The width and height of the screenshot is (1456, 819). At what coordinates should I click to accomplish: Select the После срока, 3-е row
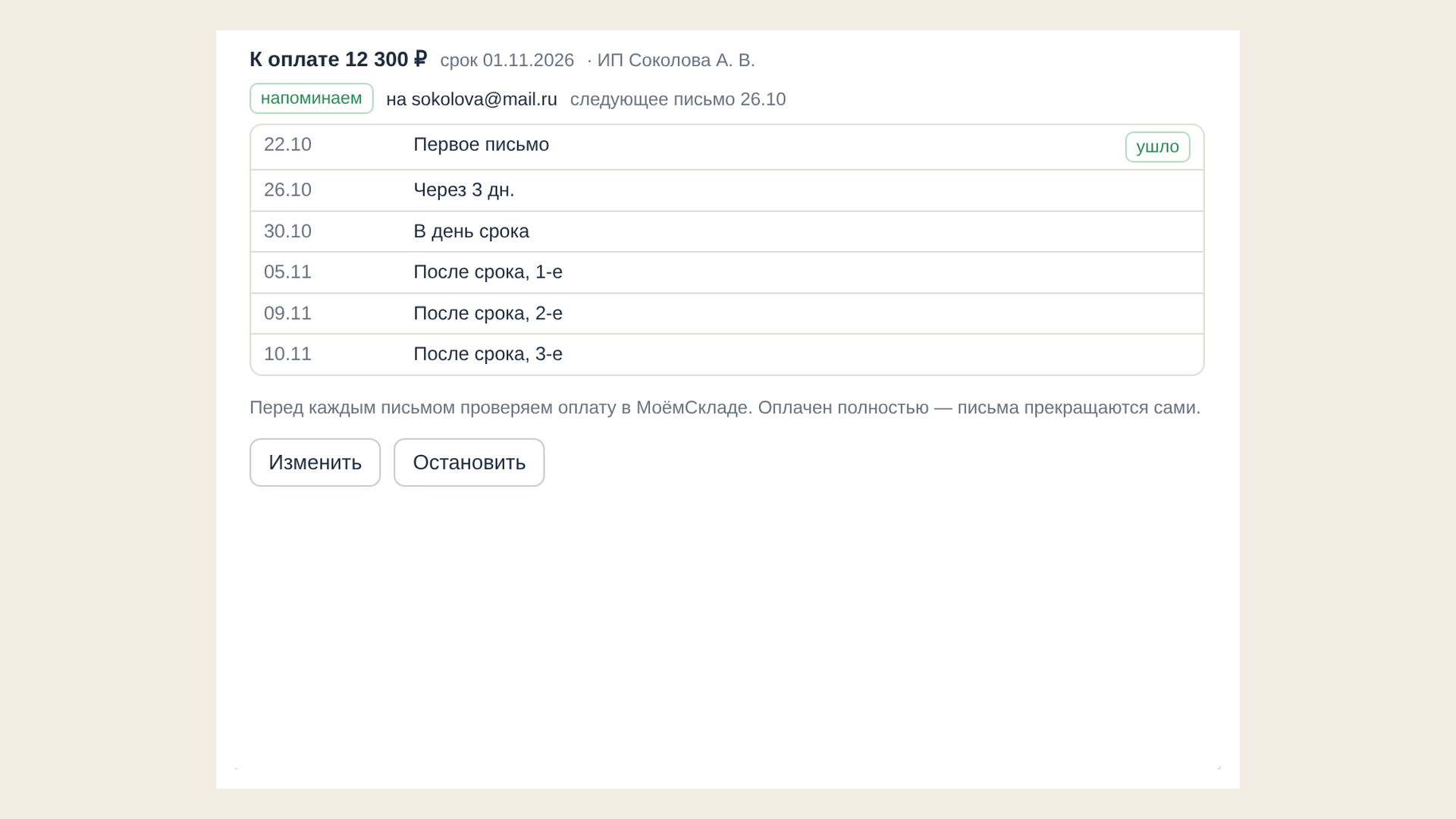(x=726, y=354)
